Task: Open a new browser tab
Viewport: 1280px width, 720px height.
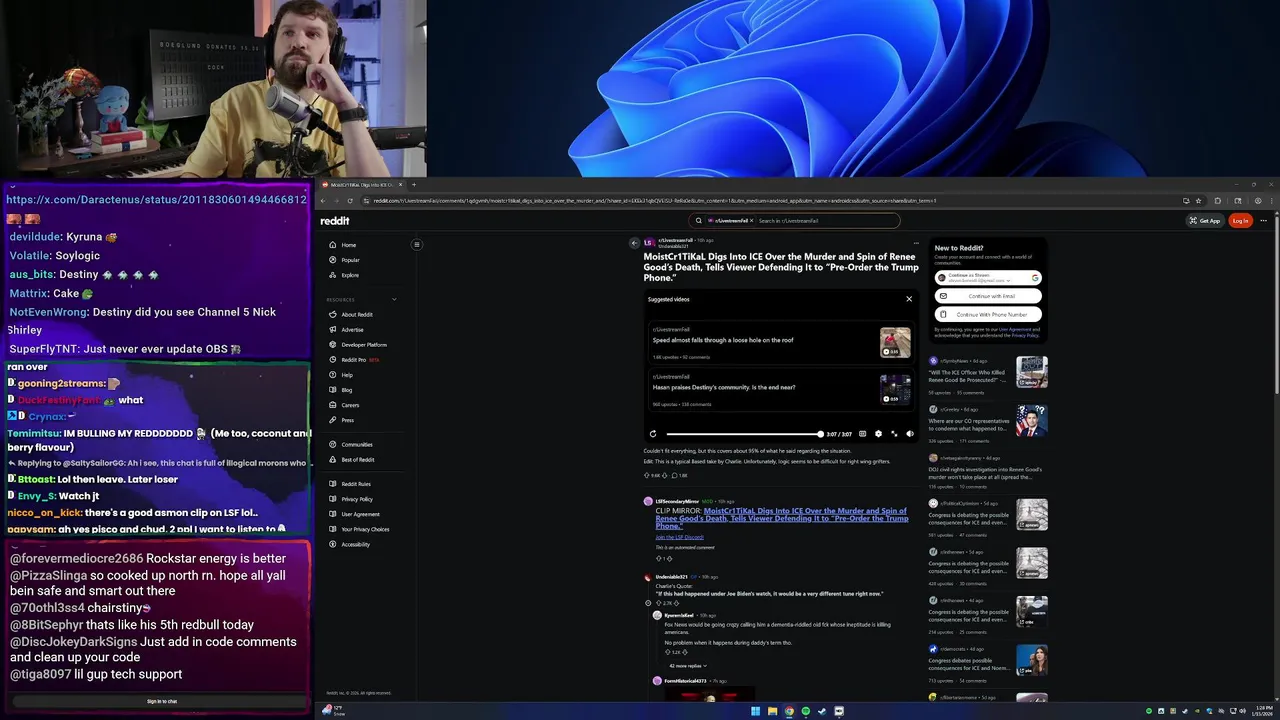Action: point(414,185)
